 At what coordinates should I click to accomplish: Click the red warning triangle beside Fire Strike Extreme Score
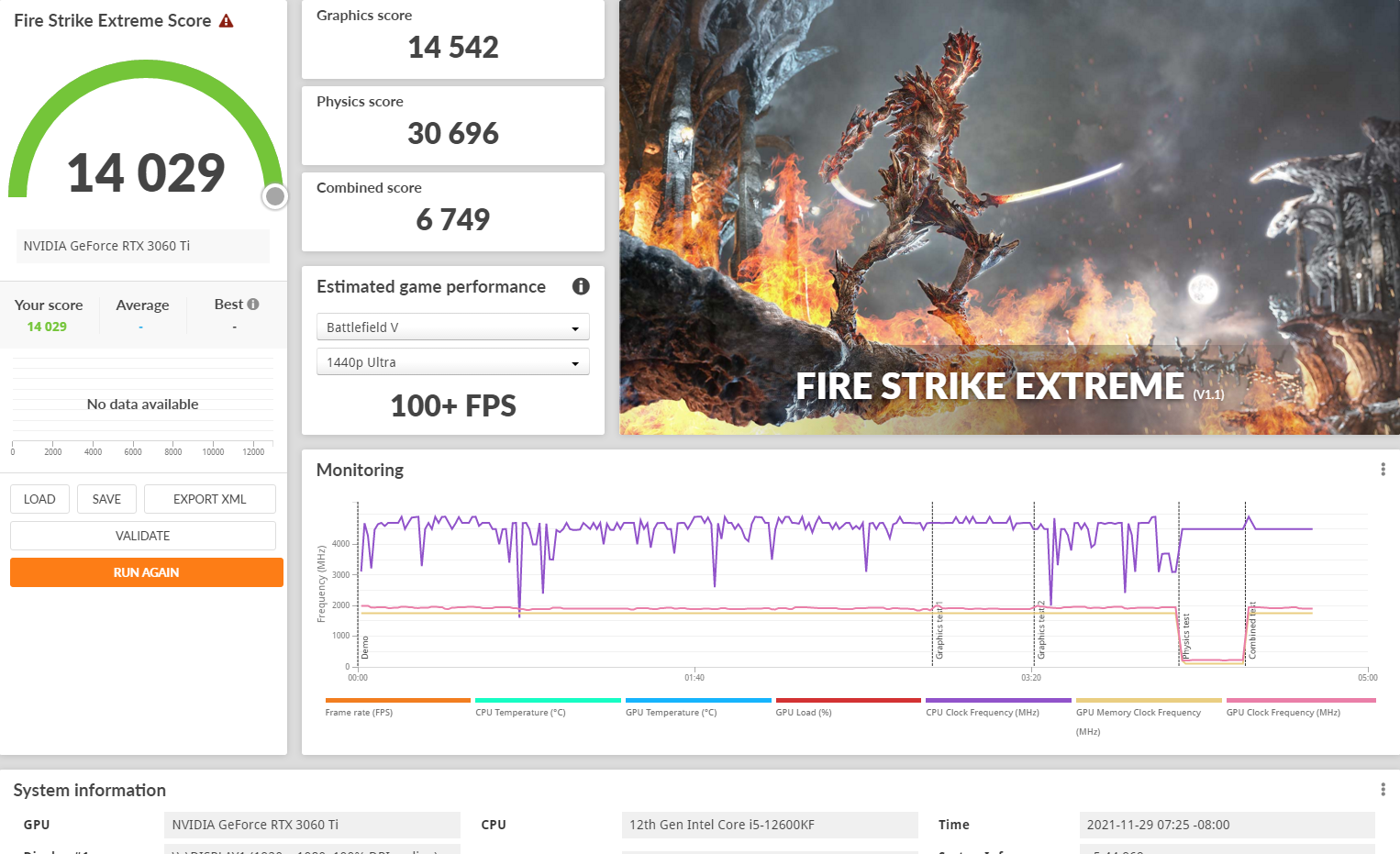227,21
